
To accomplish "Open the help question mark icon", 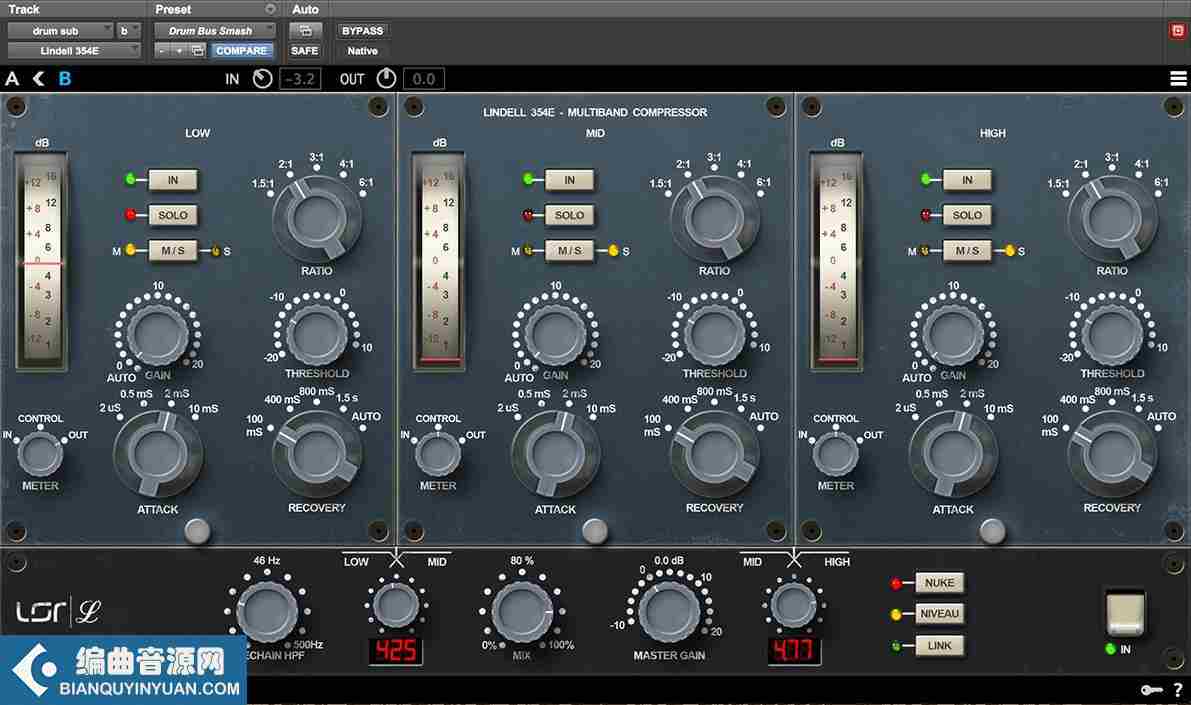I will pos(1178,690).
